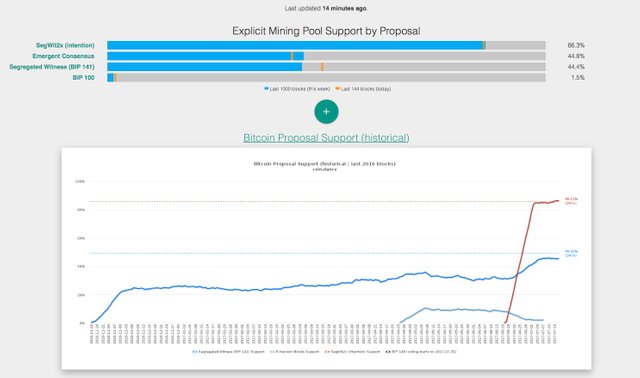Click the blue Segregated Witness line end label
The width and height of the screenshot is (640, 378).
[571, 253]
